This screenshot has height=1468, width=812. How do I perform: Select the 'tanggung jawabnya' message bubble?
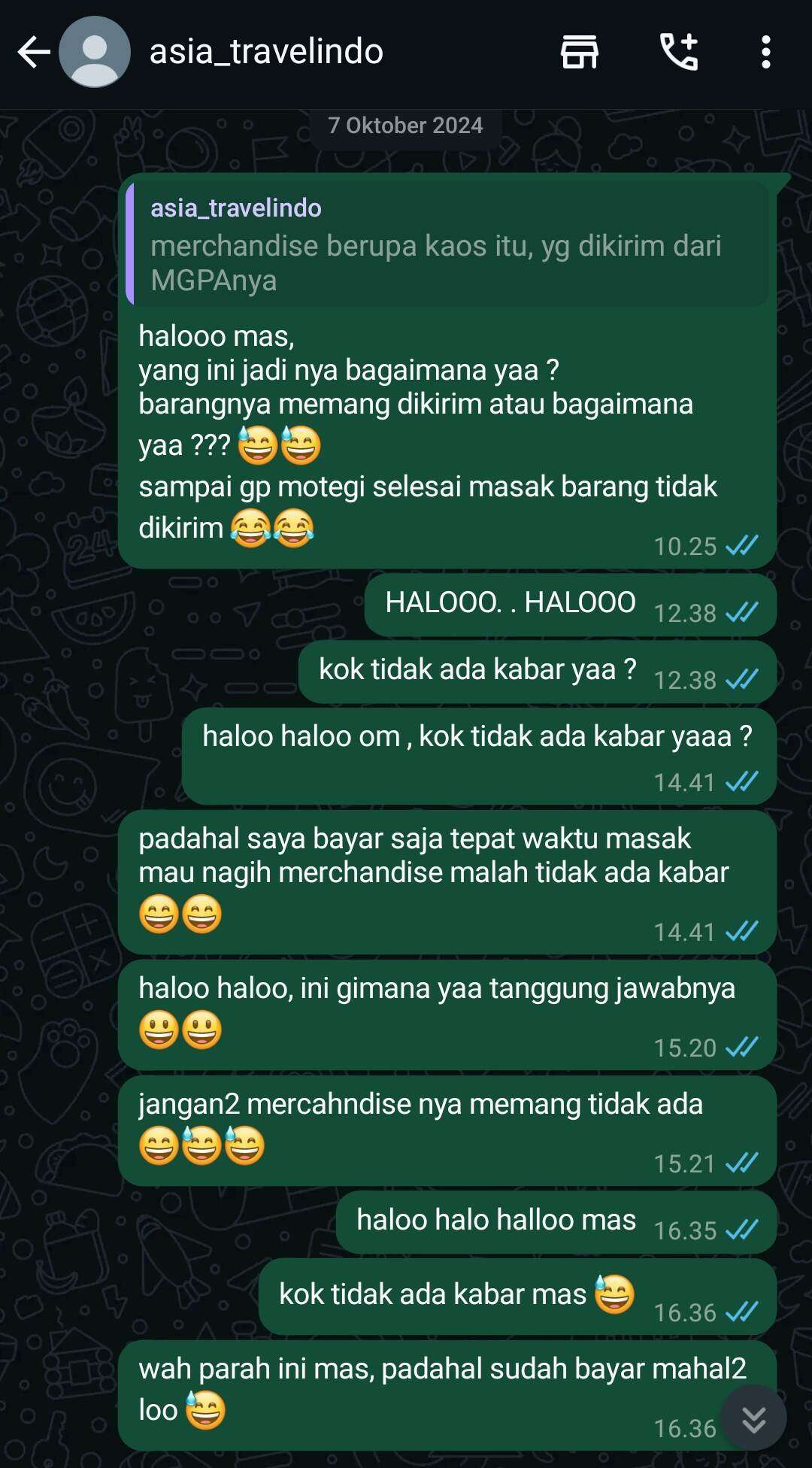[447, 1015]
